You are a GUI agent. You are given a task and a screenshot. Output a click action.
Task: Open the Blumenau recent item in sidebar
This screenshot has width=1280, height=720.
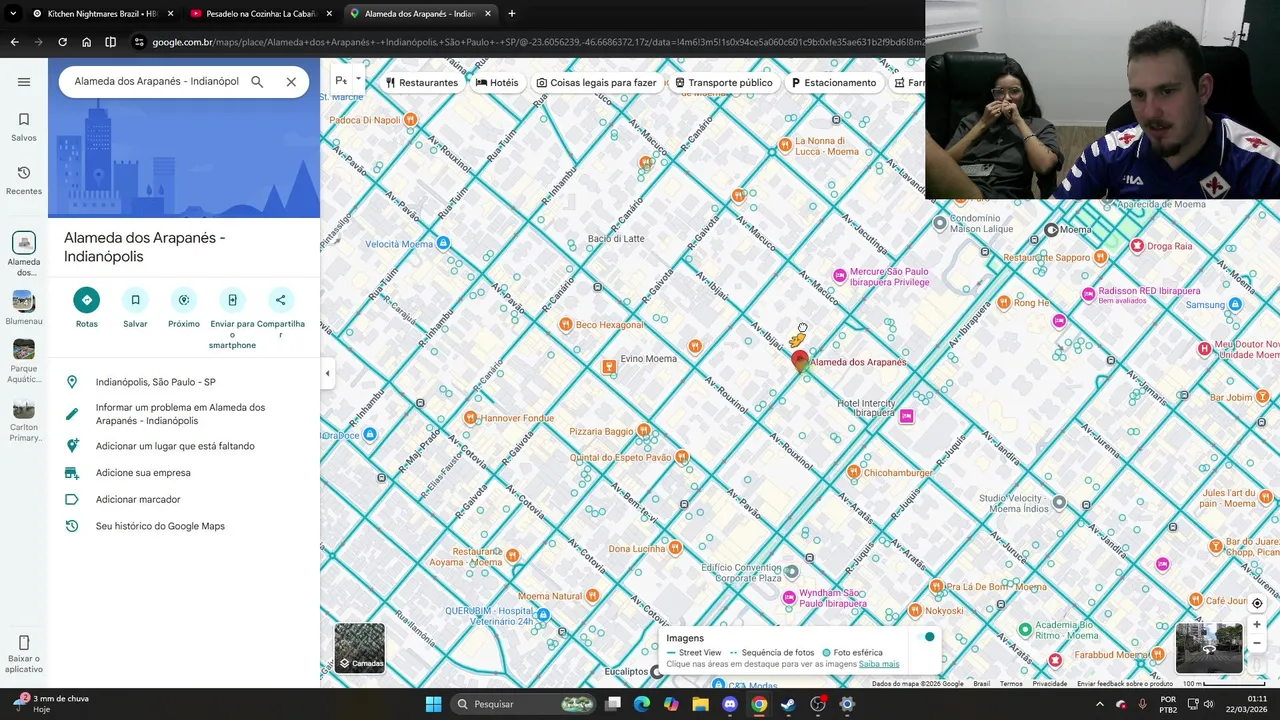(24, 308)
